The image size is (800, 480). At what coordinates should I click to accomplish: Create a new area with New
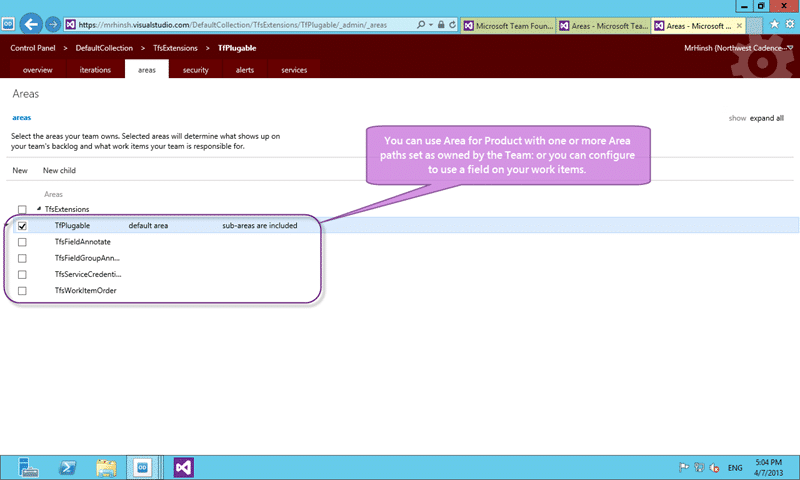click(20, 170)
